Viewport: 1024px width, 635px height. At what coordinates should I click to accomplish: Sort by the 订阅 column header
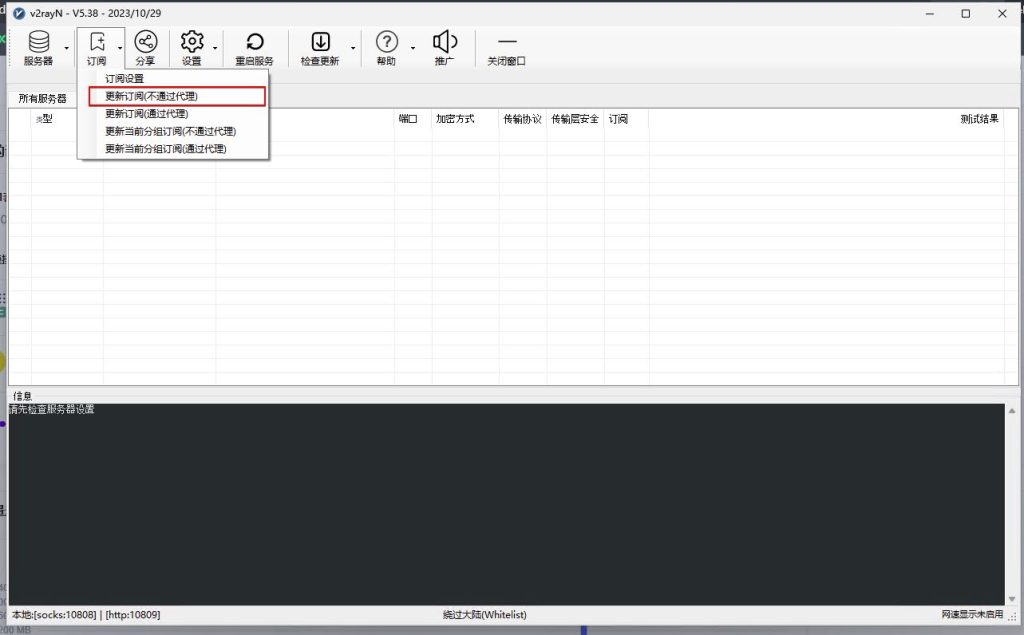pyautogui.click(x=618, y=119)
